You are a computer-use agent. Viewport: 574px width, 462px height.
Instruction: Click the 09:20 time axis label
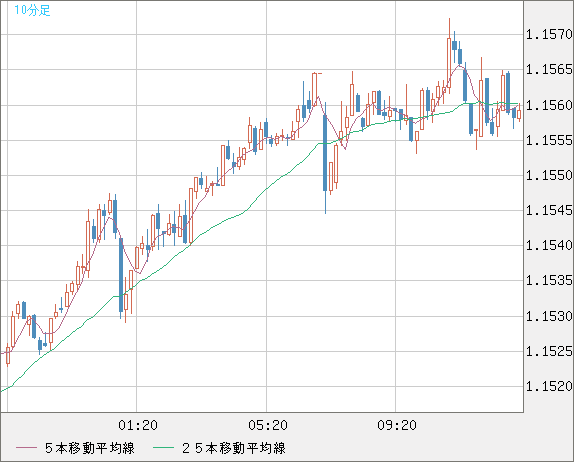coord(397,425)
